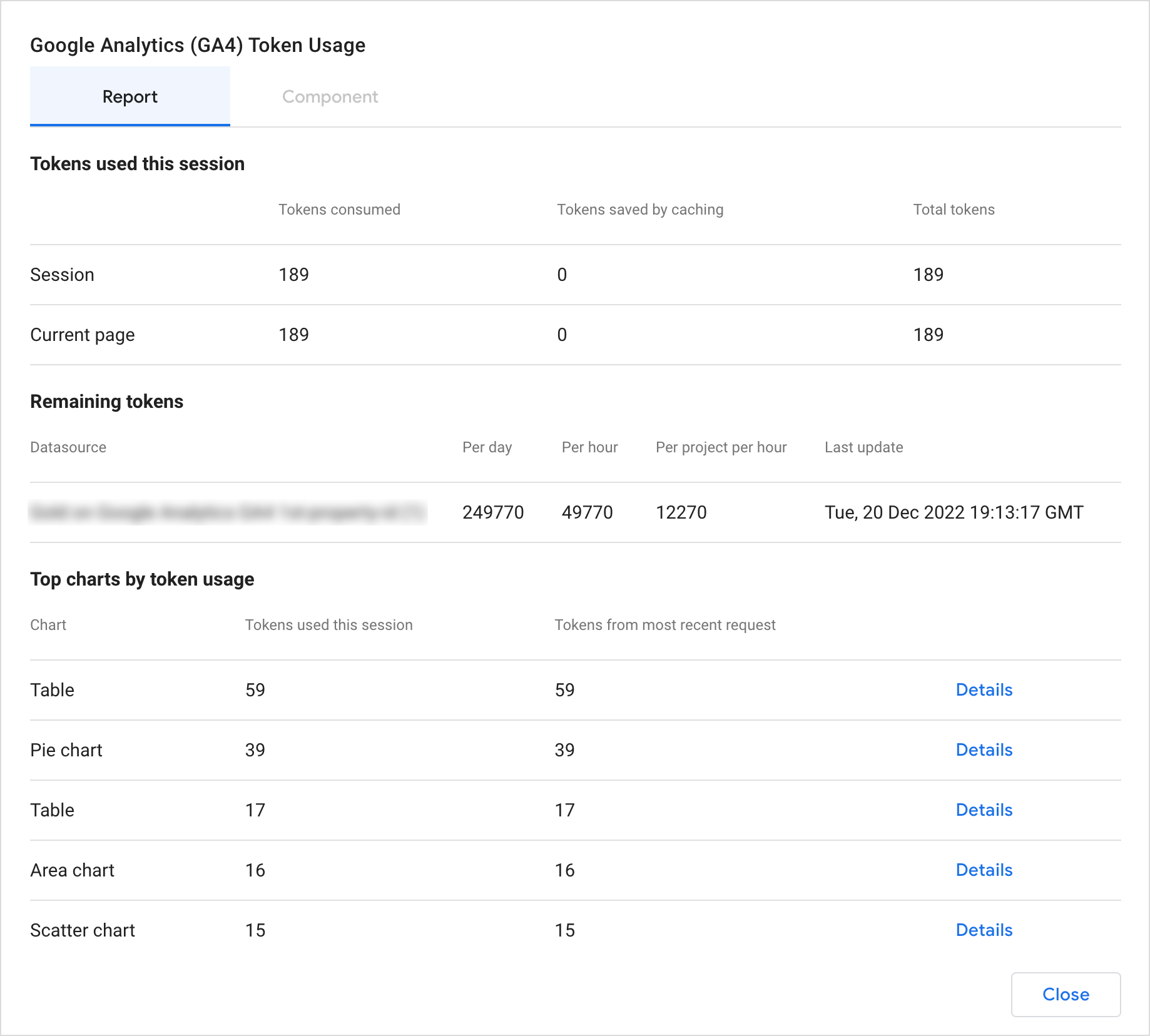Screen dimensions: 1150x1036
Task: Click the Top charts by token usage heading
Action: pos(141,579)
